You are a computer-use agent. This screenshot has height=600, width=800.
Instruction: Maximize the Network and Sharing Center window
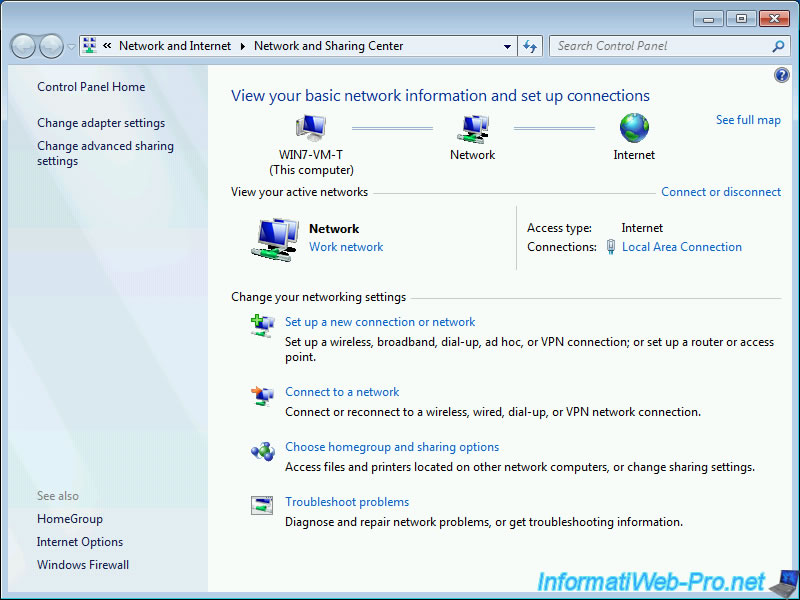[x=741, y=19]
